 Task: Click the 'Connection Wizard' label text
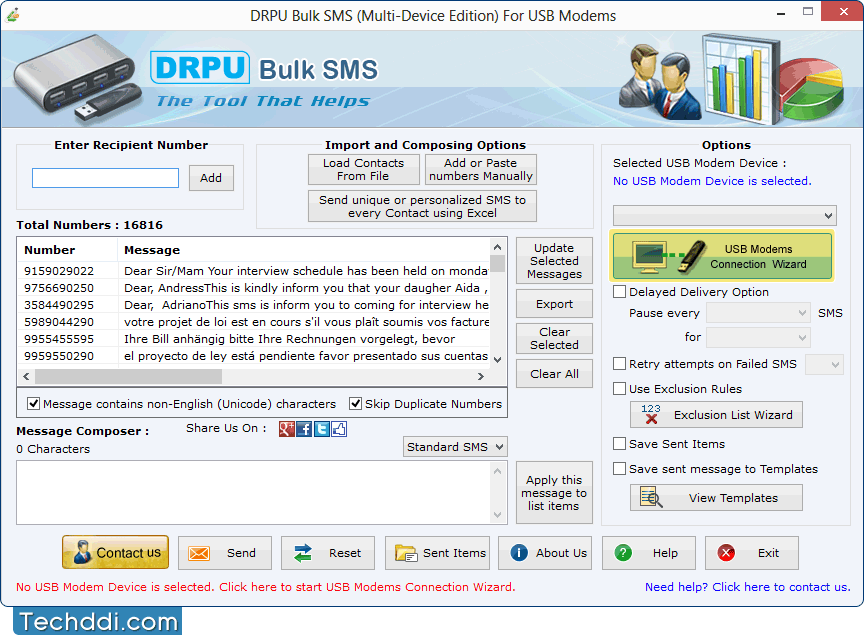click(x=758, y=264)
